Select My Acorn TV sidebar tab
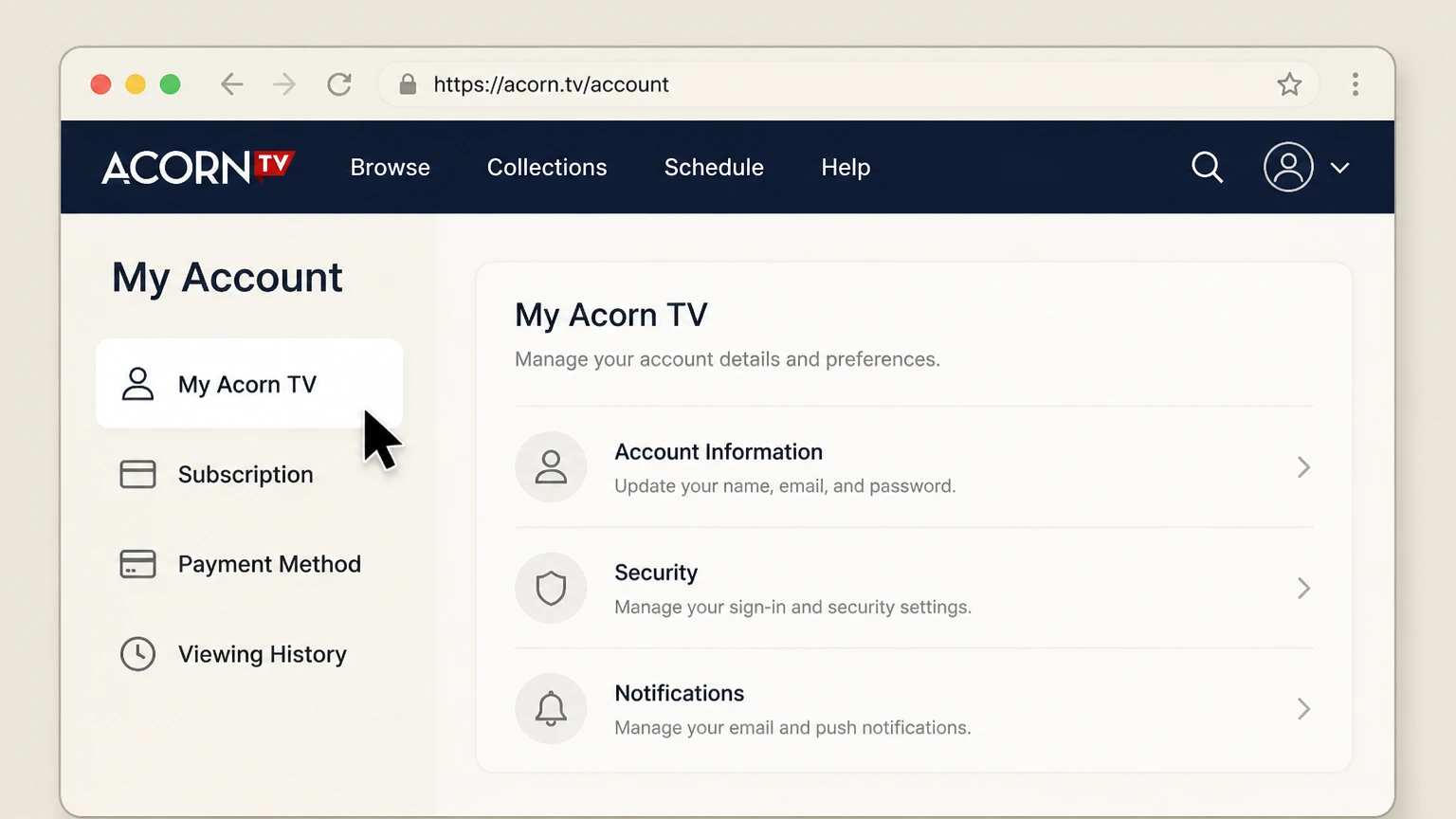 249,384
